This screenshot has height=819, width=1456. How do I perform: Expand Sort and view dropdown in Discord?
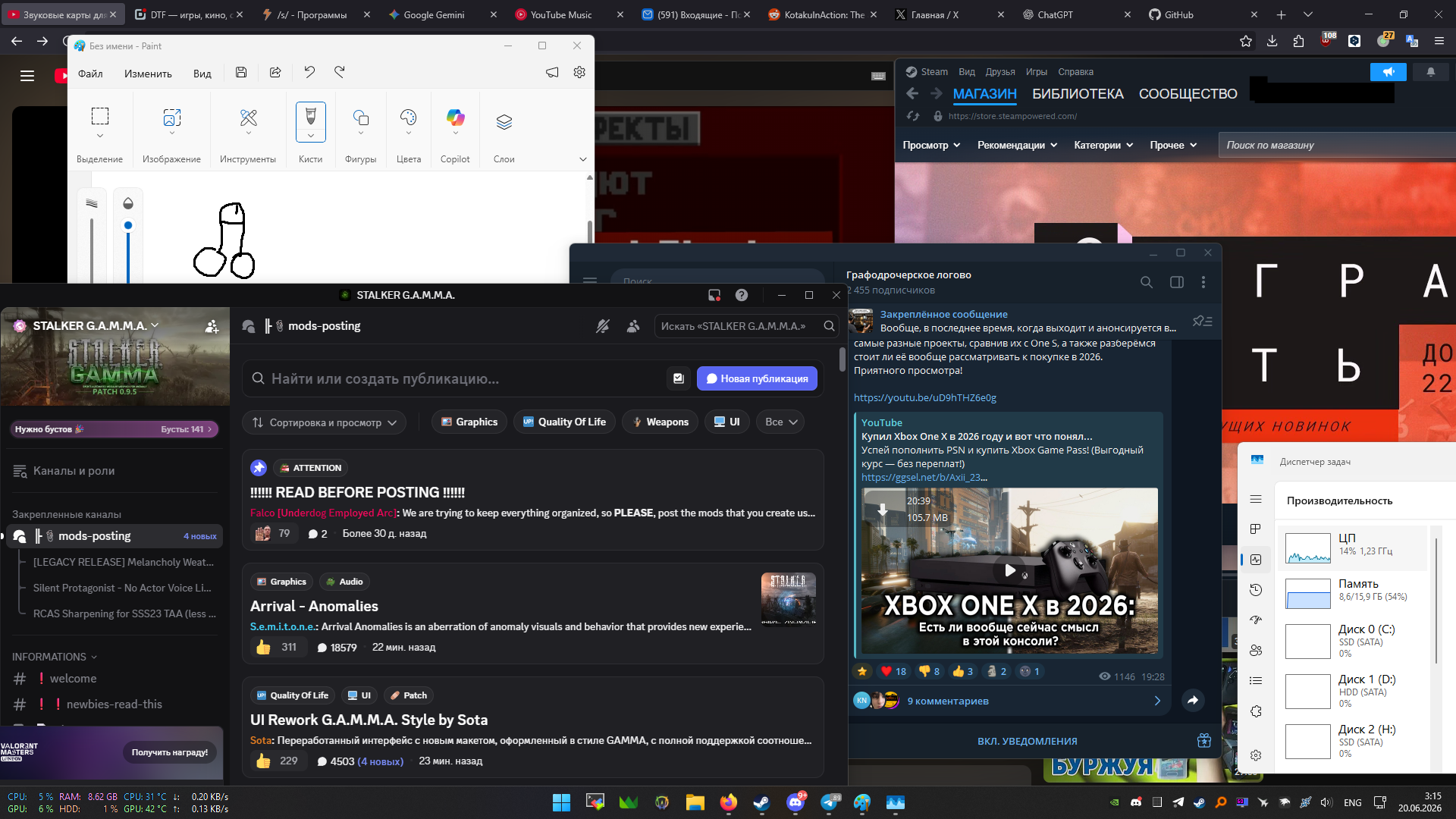pos(325,422)
